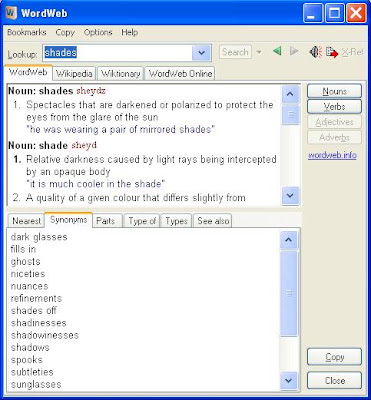Click the X-Ref toolbar button
Screen dimensions: 371x400
click(x=353, y=52)
